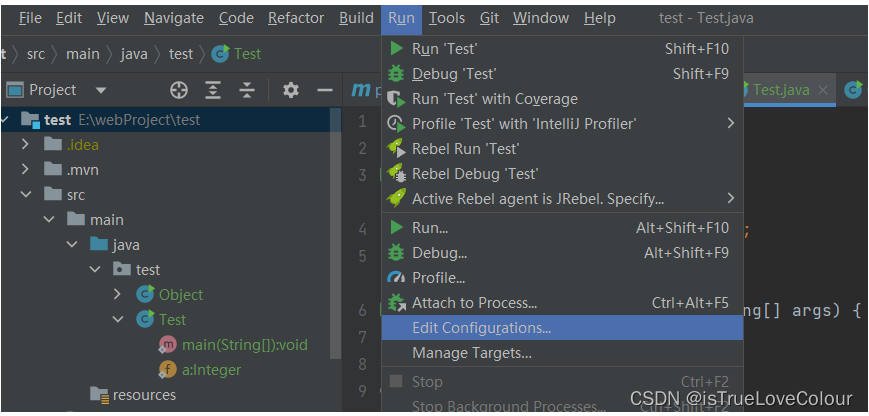
Task: Select Edit Configurations... menu item
Action: tap(562, 328)
